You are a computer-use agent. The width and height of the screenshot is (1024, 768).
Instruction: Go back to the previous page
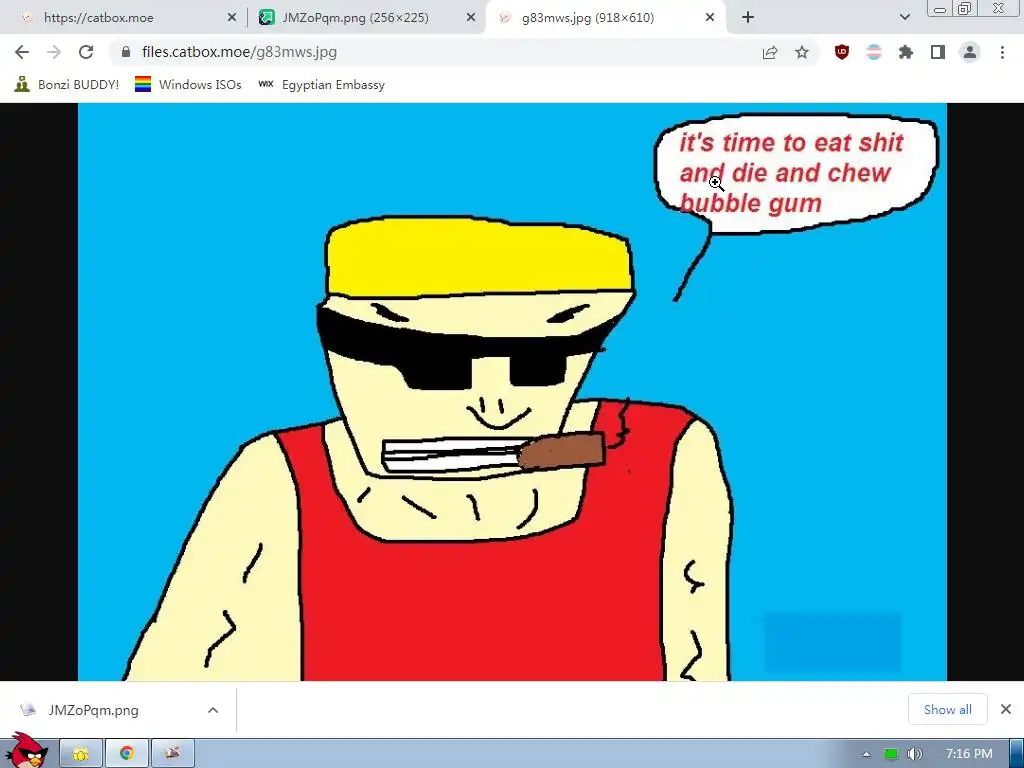[22, 52]
